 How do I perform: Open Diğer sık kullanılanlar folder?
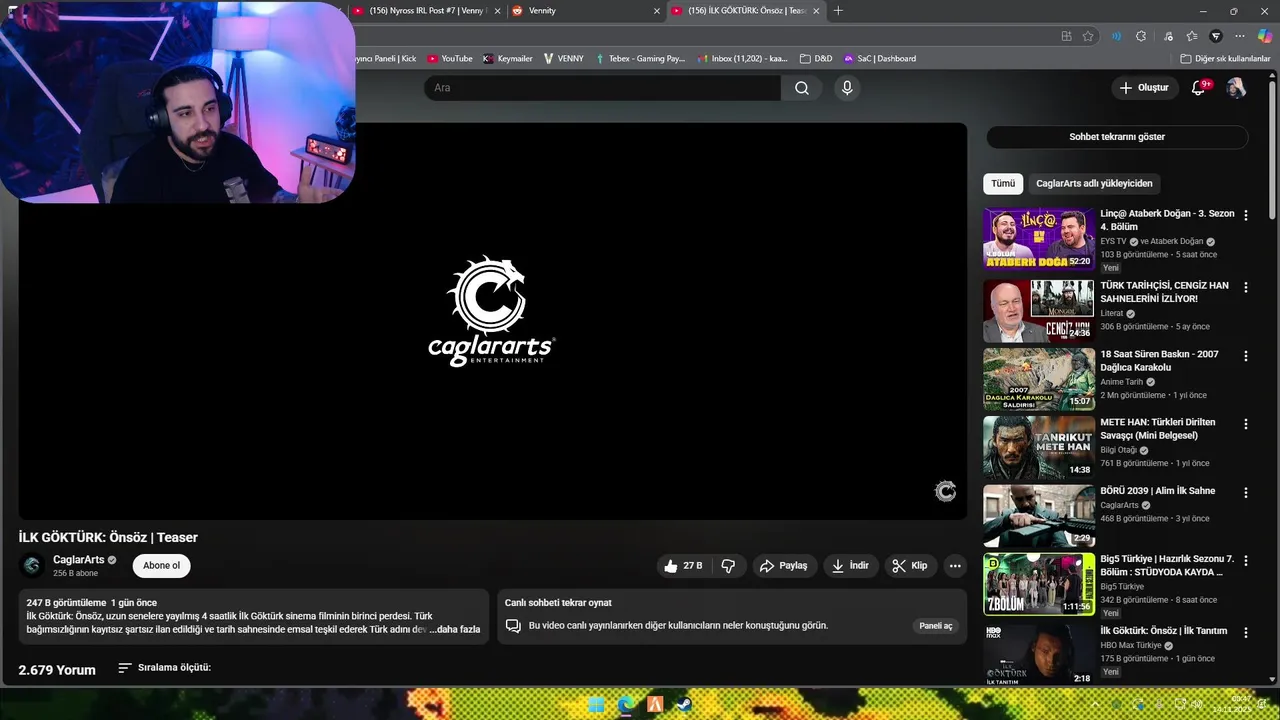(x=1225, y=59)
